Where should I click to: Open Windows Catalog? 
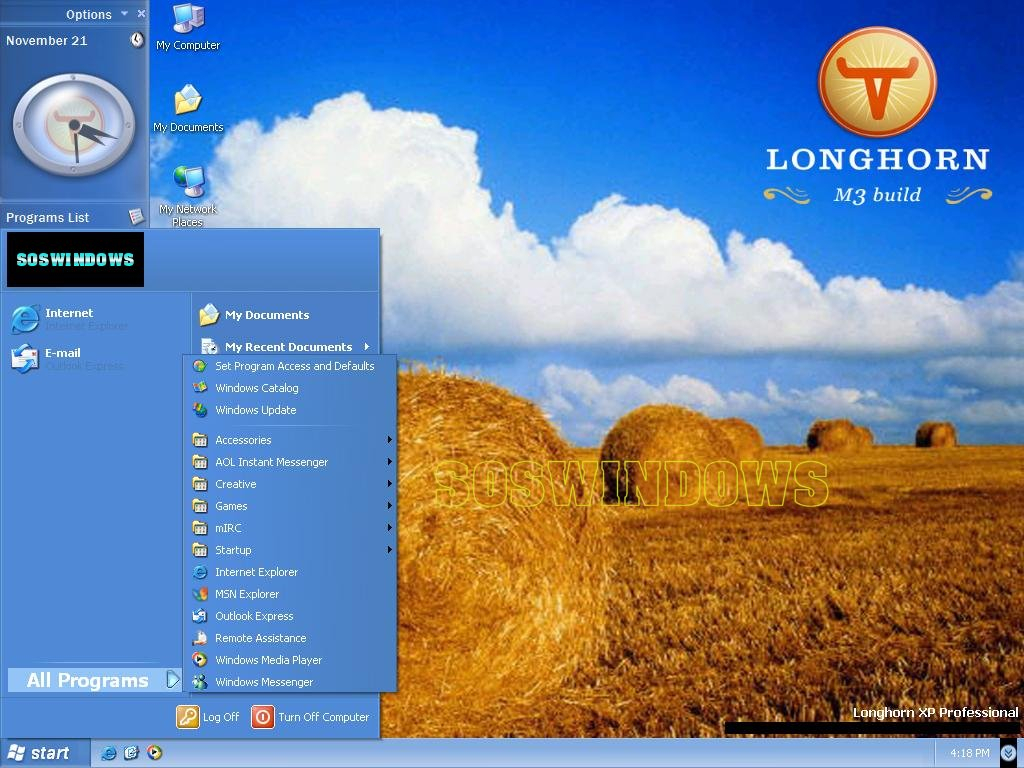point(290,388)
